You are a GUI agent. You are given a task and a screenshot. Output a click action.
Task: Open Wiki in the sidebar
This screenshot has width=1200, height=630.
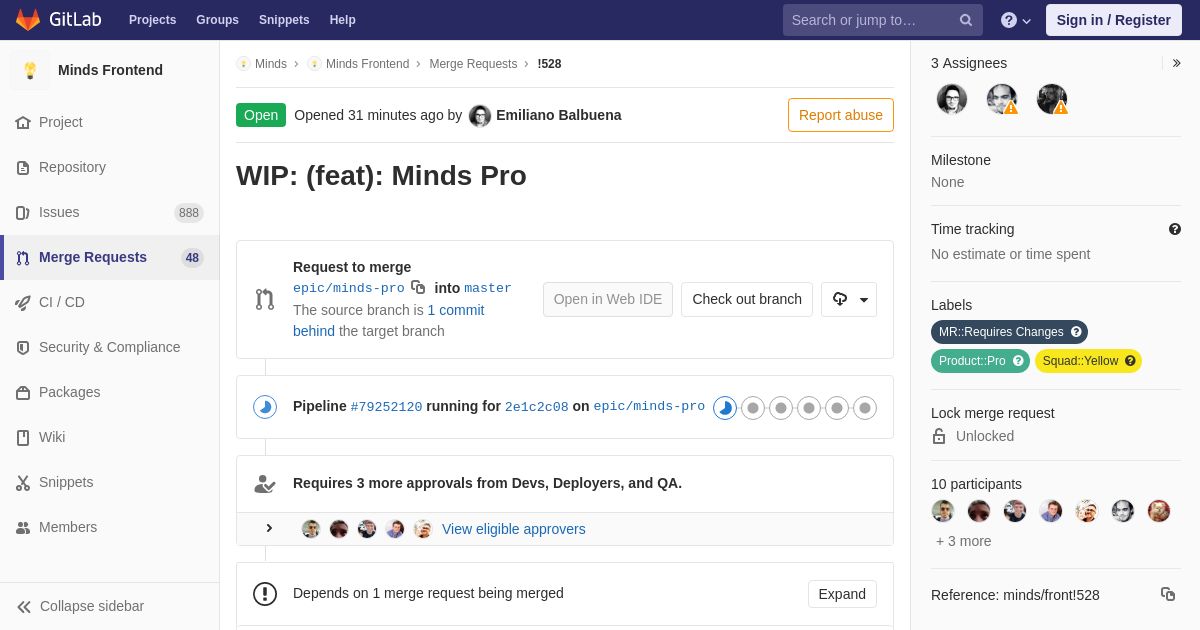(110, 437)
